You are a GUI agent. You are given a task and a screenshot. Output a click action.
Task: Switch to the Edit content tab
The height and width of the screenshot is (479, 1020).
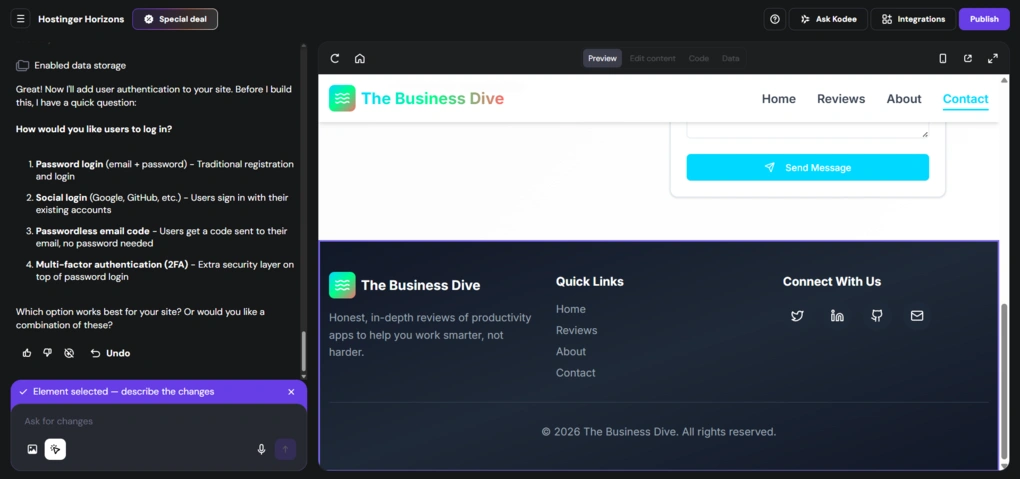pyautogui.click(x=652, y=59)
